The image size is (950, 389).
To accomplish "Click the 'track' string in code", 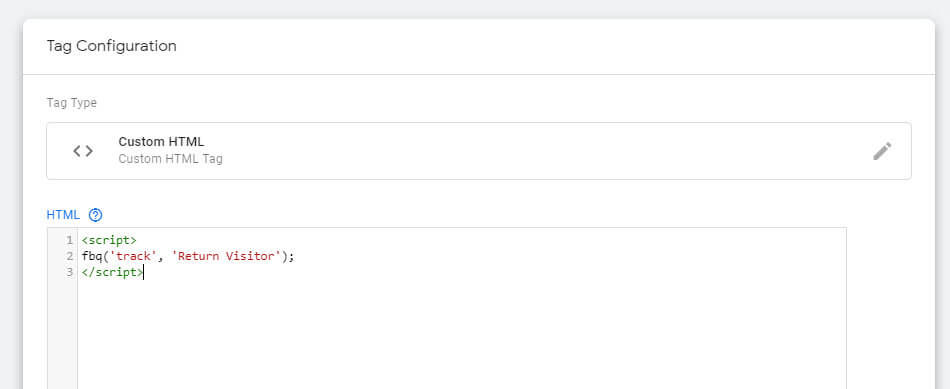I will coord(133,256).
